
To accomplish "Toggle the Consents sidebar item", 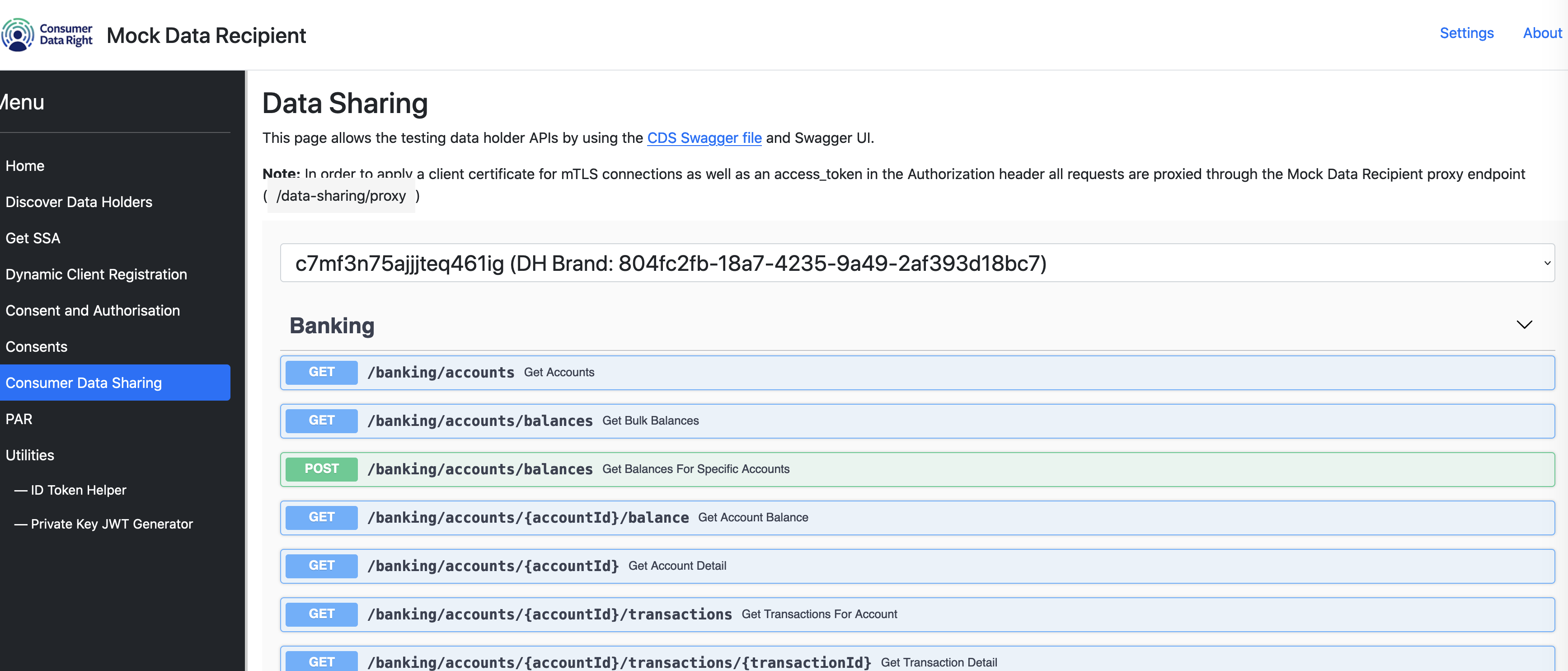I will (x=36, y=346).
